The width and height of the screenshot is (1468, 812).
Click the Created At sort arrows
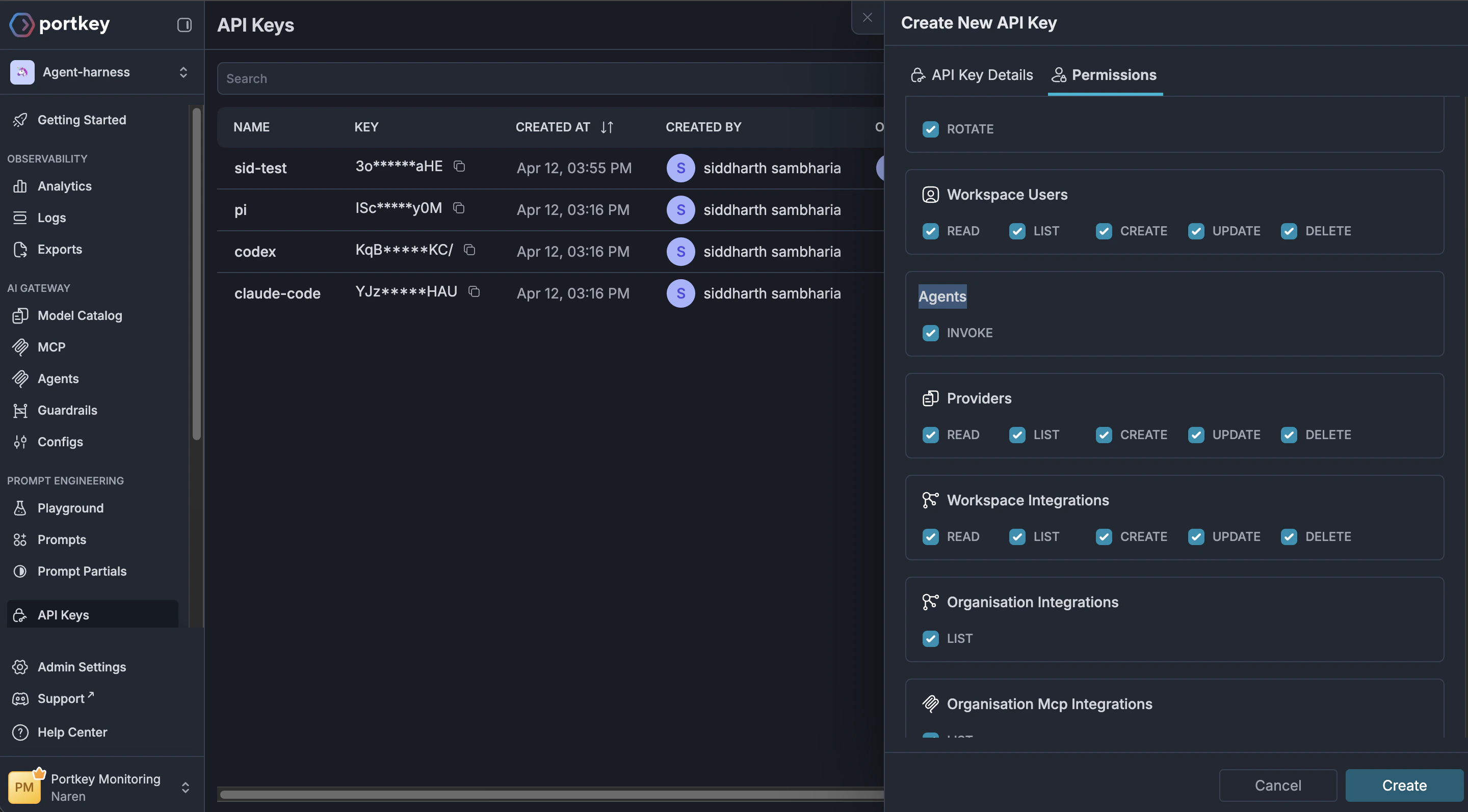[x=607, y=127]
